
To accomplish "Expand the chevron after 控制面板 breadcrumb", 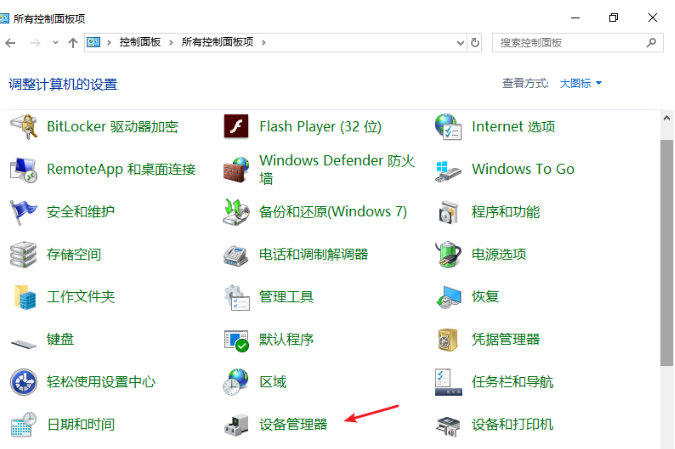I will coord(171,42).
